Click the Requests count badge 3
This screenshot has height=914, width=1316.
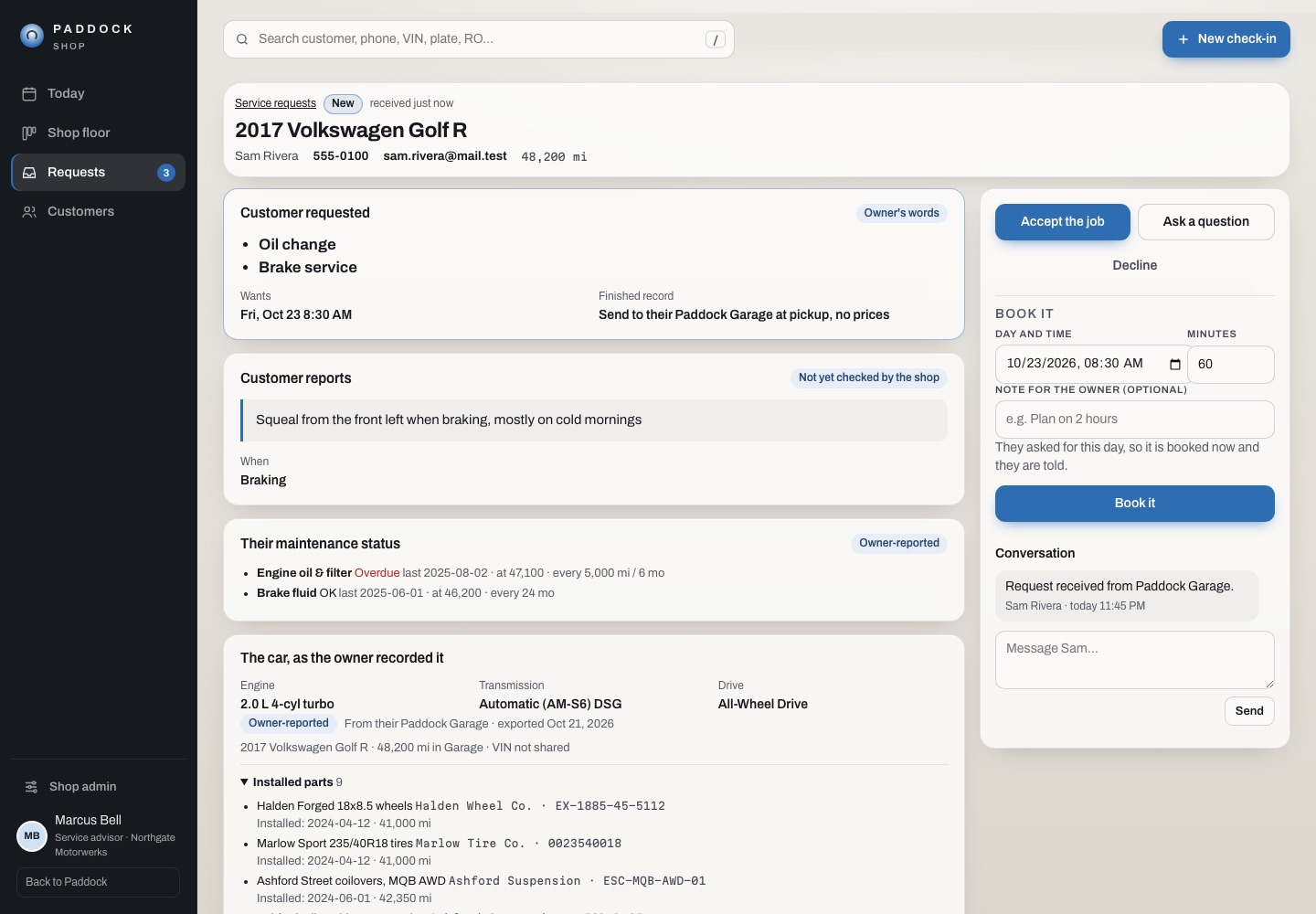(x=166, y=173)
